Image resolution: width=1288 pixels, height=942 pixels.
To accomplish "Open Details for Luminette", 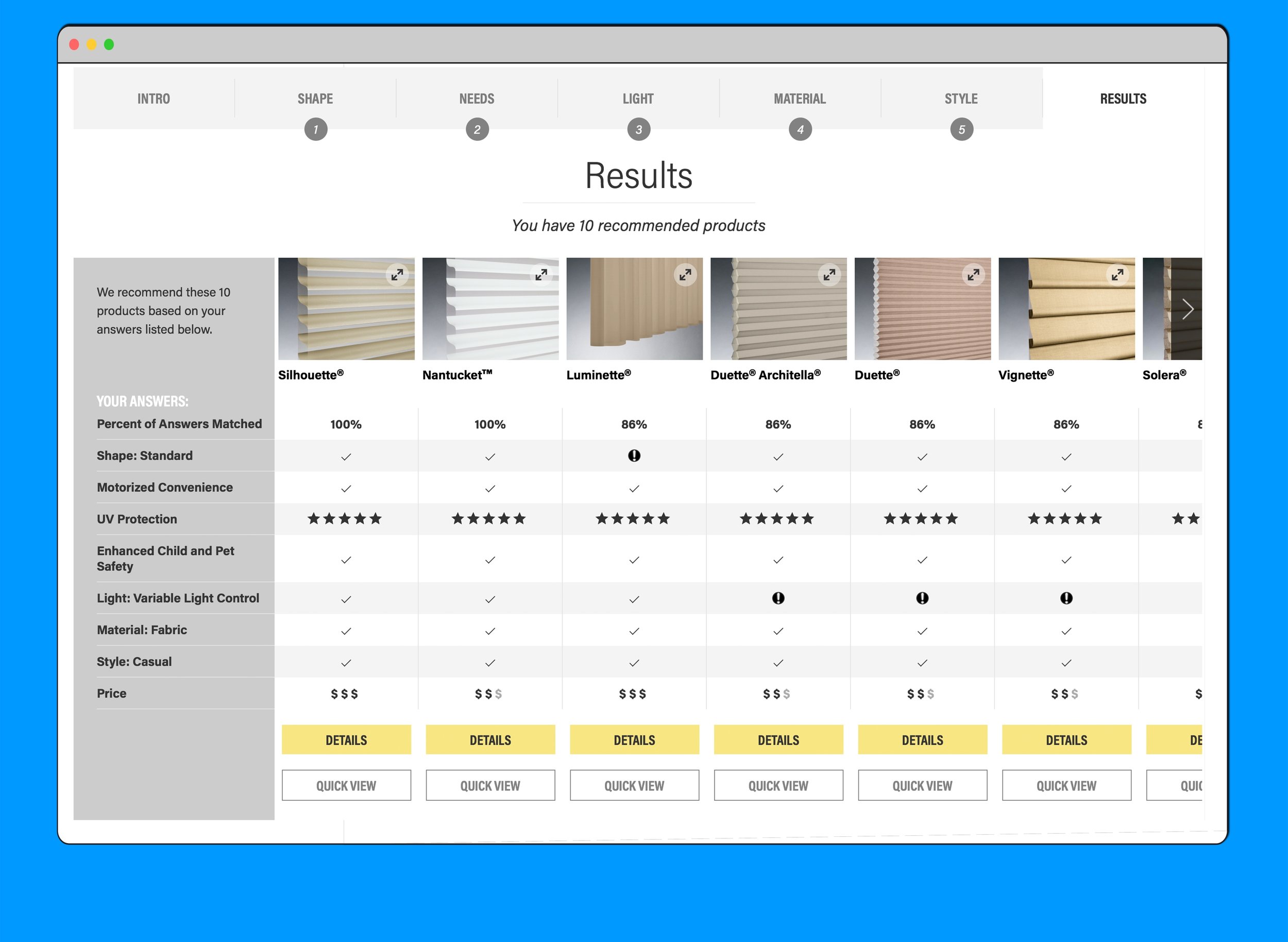I will [x=635, y=740].
